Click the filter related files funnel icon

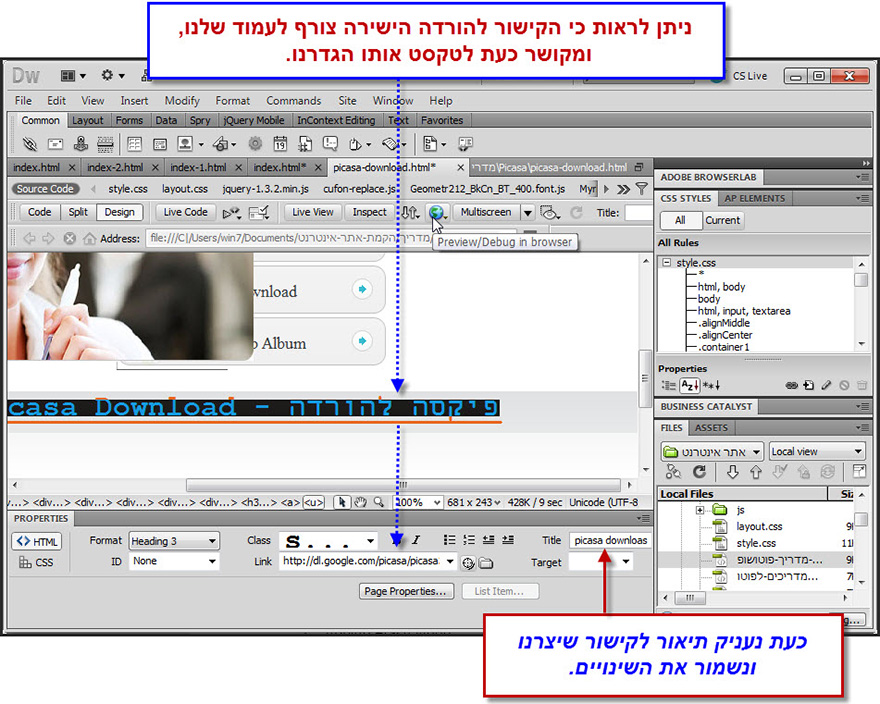coord(641,189)
